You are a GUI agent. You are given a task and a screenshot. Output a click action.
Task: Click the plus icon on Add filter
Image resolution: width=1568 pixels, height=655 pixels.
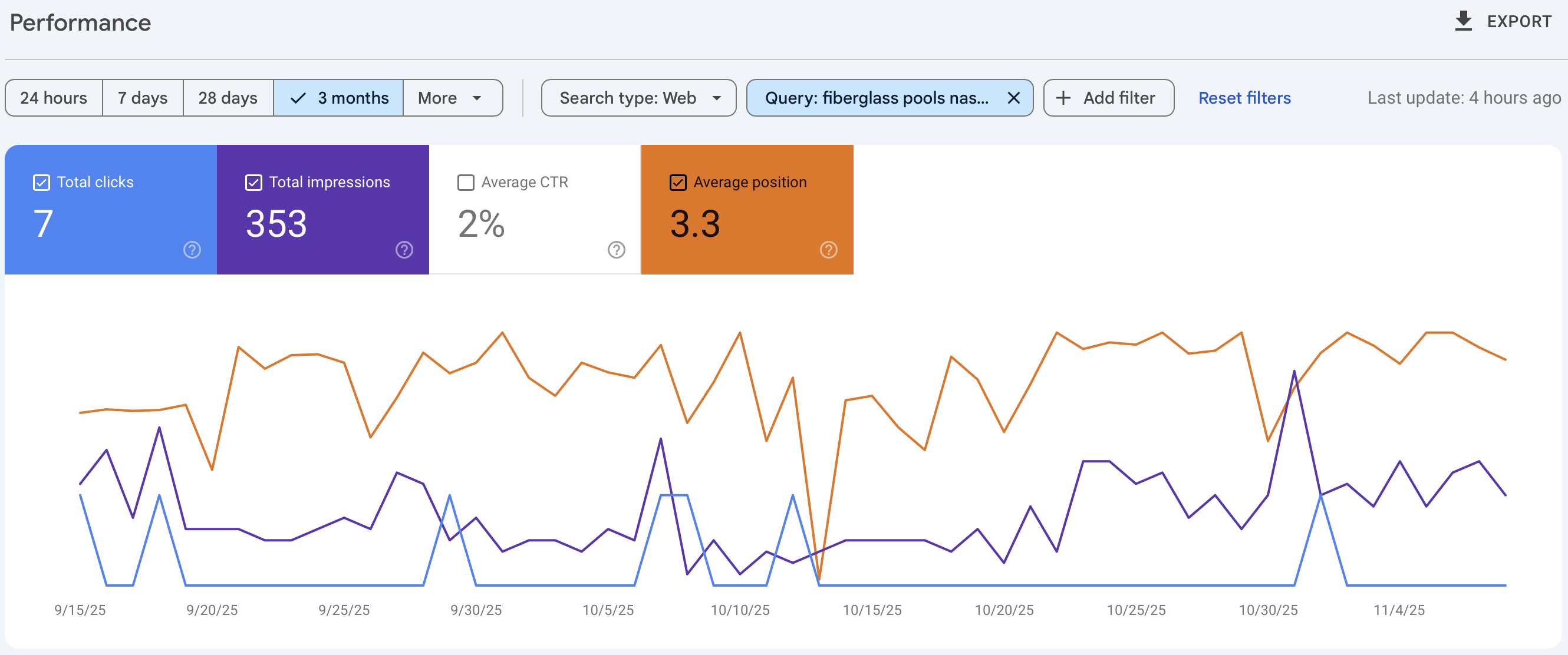1063,98
